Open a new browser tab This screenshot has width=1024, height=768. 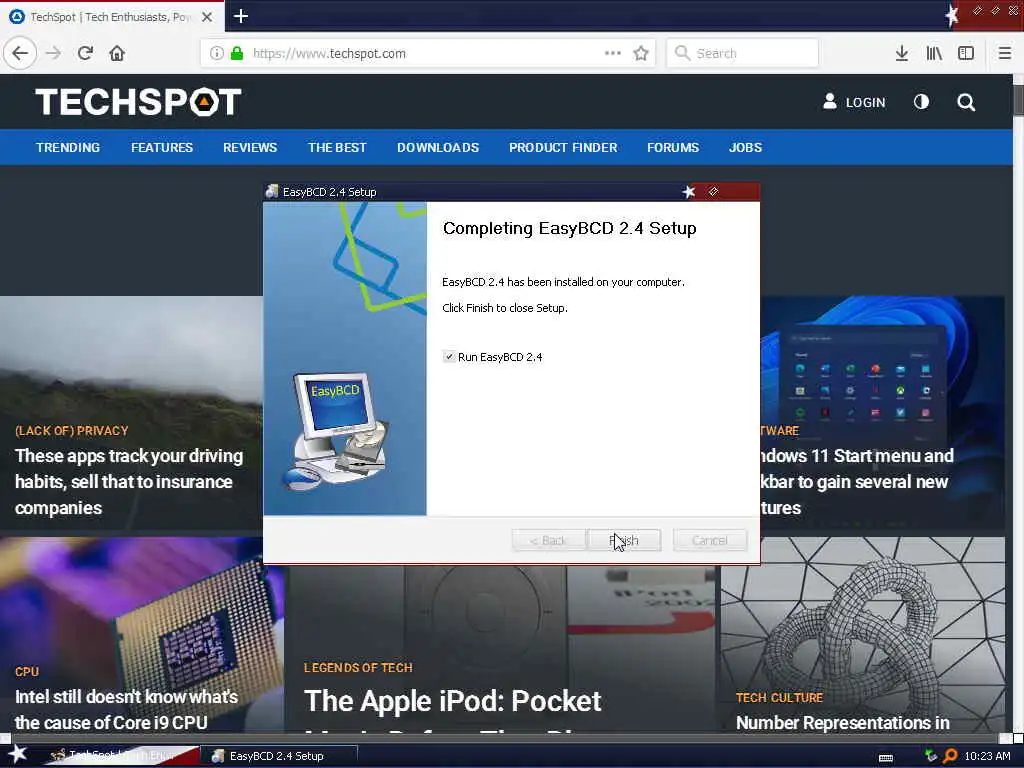pyautogui.click(x=241, y=16)
